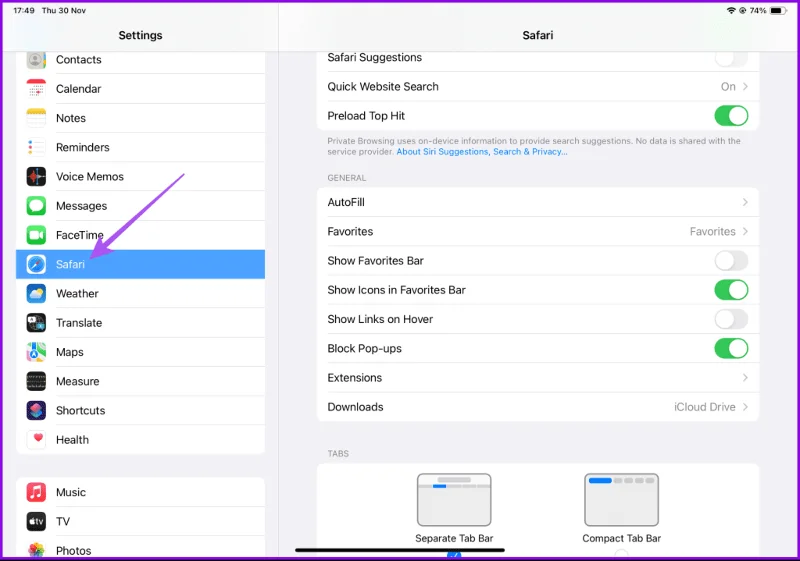The image size is (800, 561).
Task: Tap the Photos app icon
Action: click(x=36, y=550)
